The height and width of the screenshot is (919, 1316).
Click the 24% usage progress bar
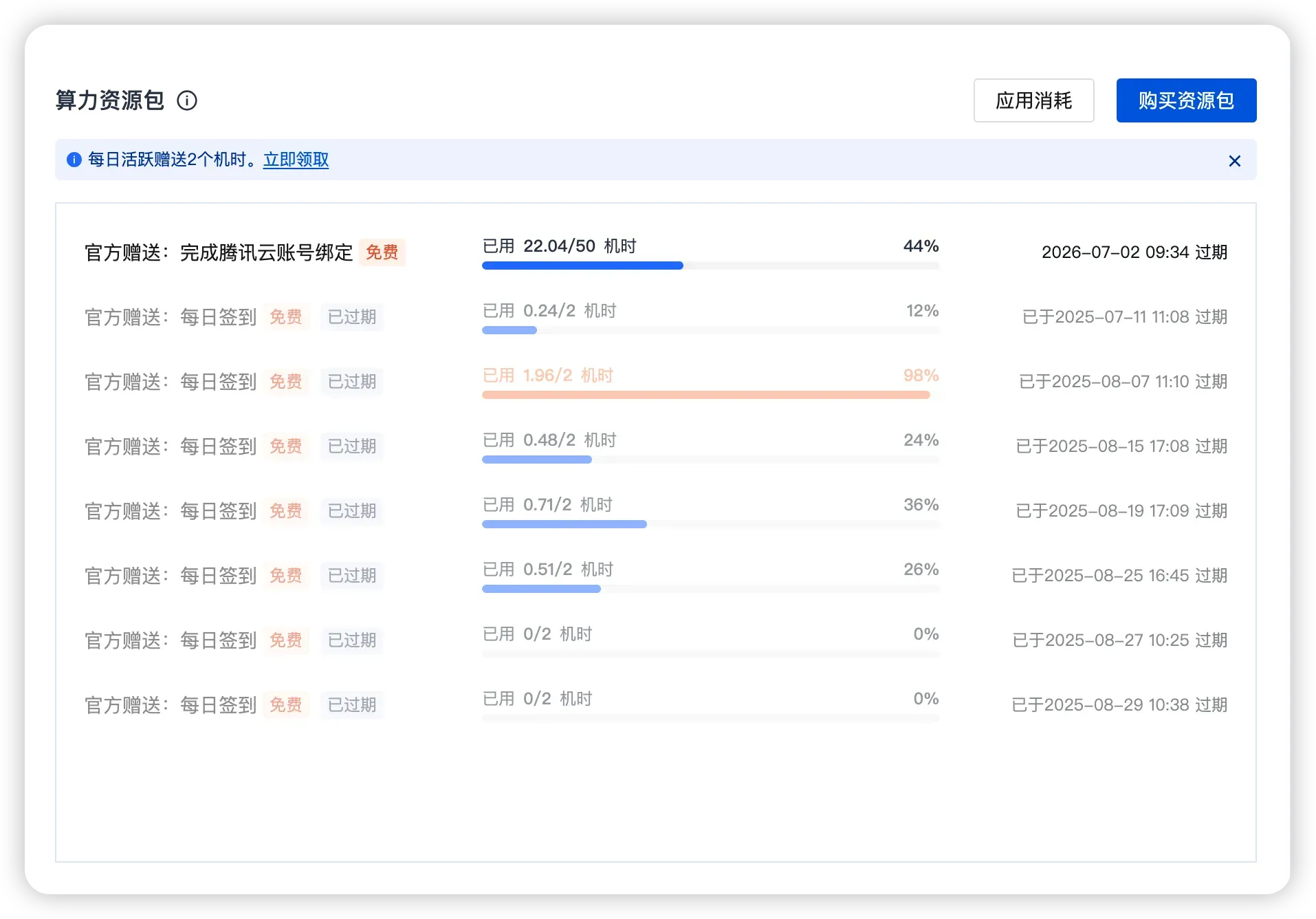point(710,459)
